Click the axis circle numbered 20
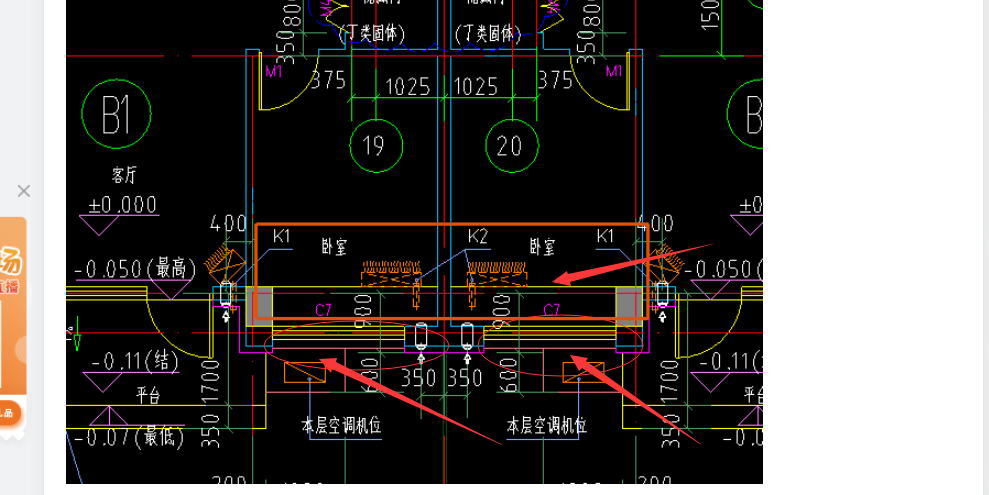Screen dimensions: 989x495 click(x=512, y=146)
